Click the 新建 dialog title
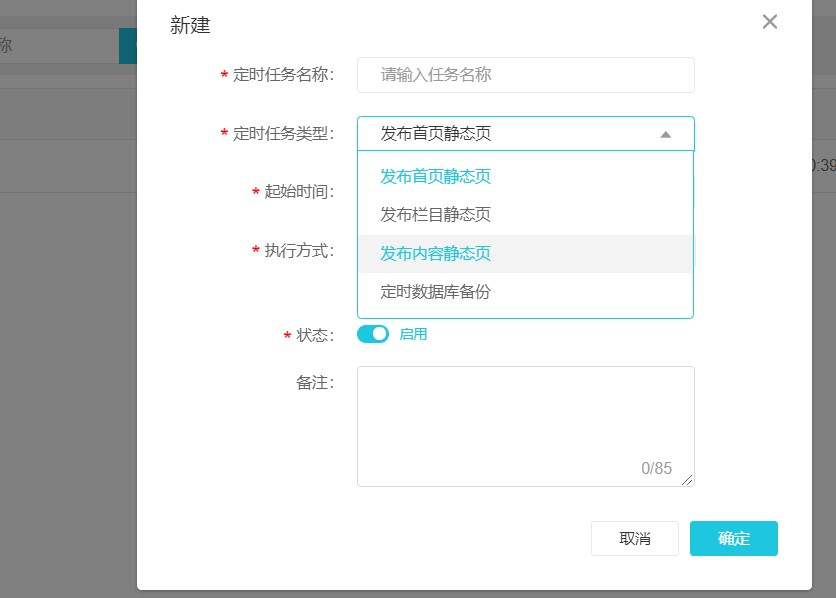The height and width of the screenshot is (598, 836). coord(190,26)
